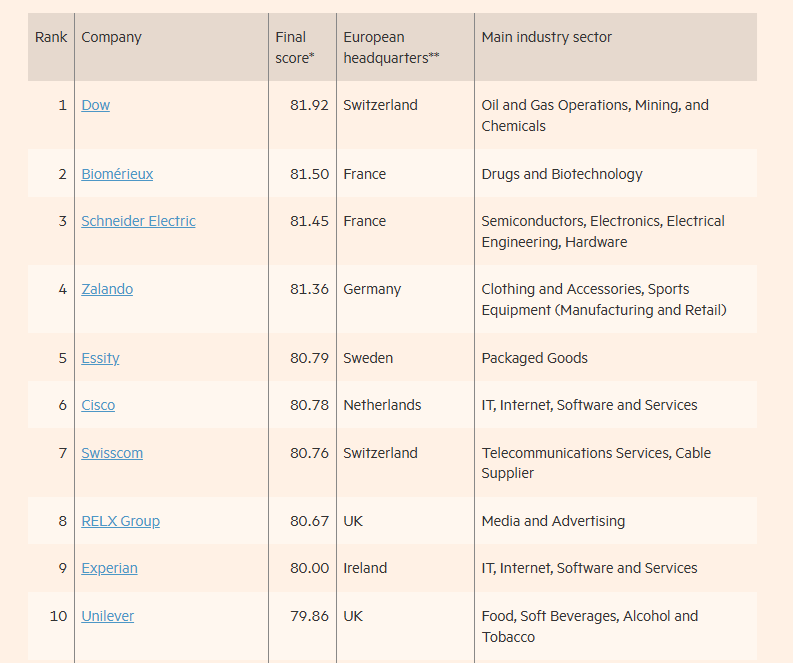
Task: Open the Dow company link
Action: pyautogui.click(x=96, y=105)
